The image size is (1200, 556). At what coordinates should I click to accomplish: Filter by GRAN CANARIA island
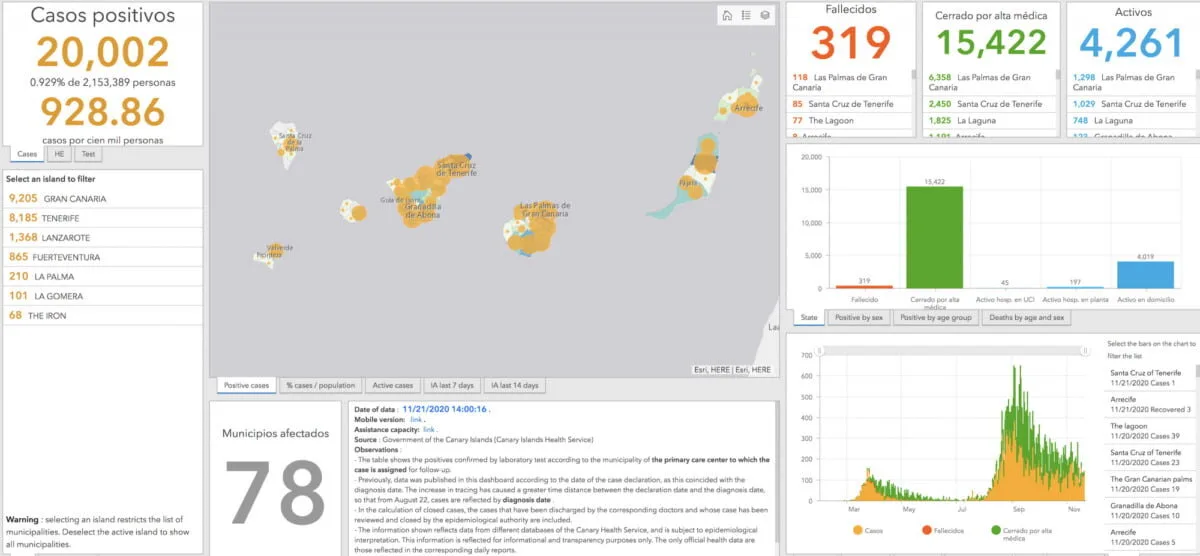click(x=104, y=198)
